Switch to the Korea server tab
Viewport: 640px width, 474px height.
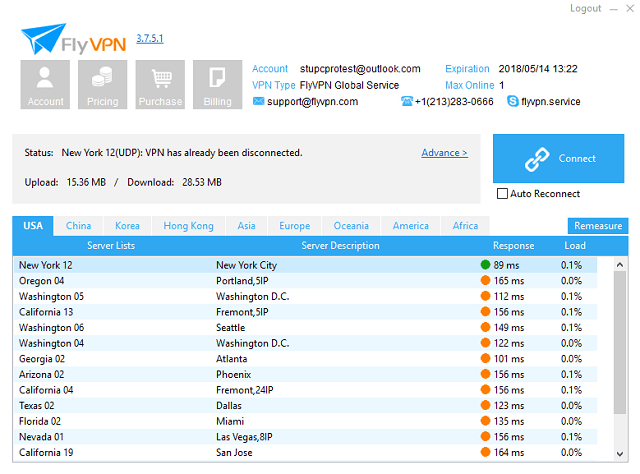(x=127, y=226)
